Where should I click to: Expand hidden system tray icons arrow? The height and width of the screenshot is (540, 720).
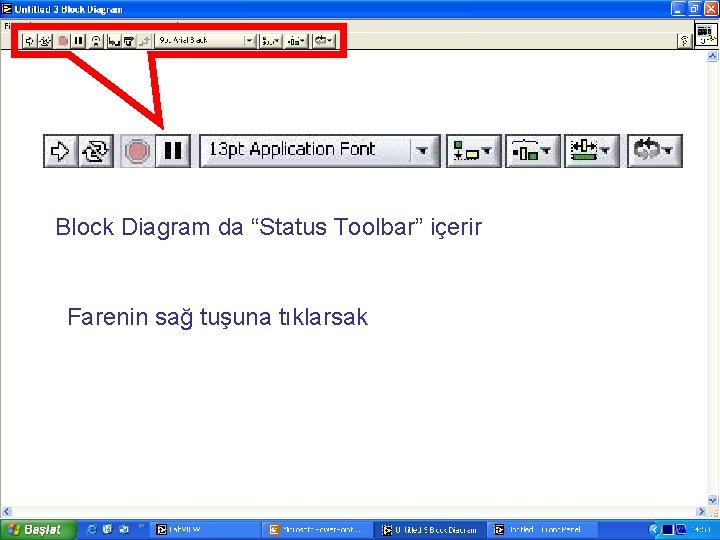[654, 530]
